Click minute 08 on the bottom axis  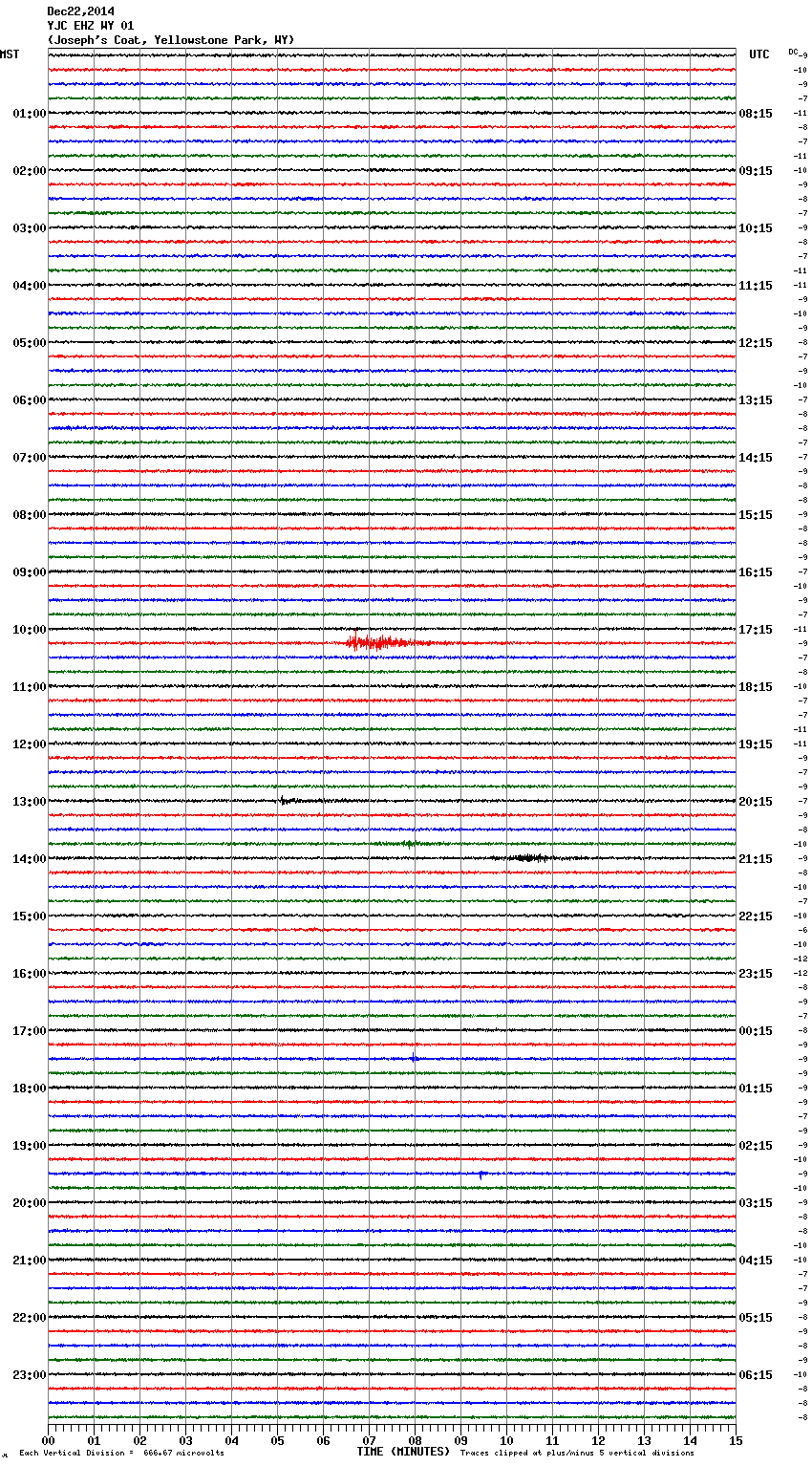(x=415, y=1440)
